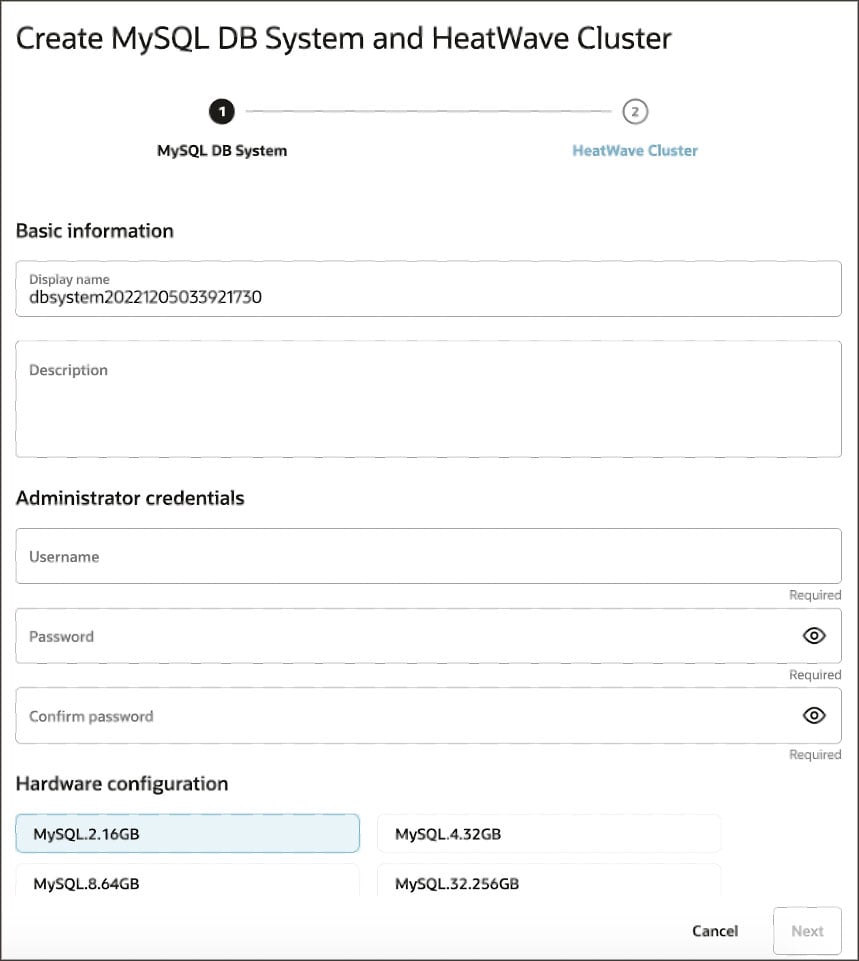
Task: Select the MySQL.2.16GB configuration card
Action: [187, 832]
